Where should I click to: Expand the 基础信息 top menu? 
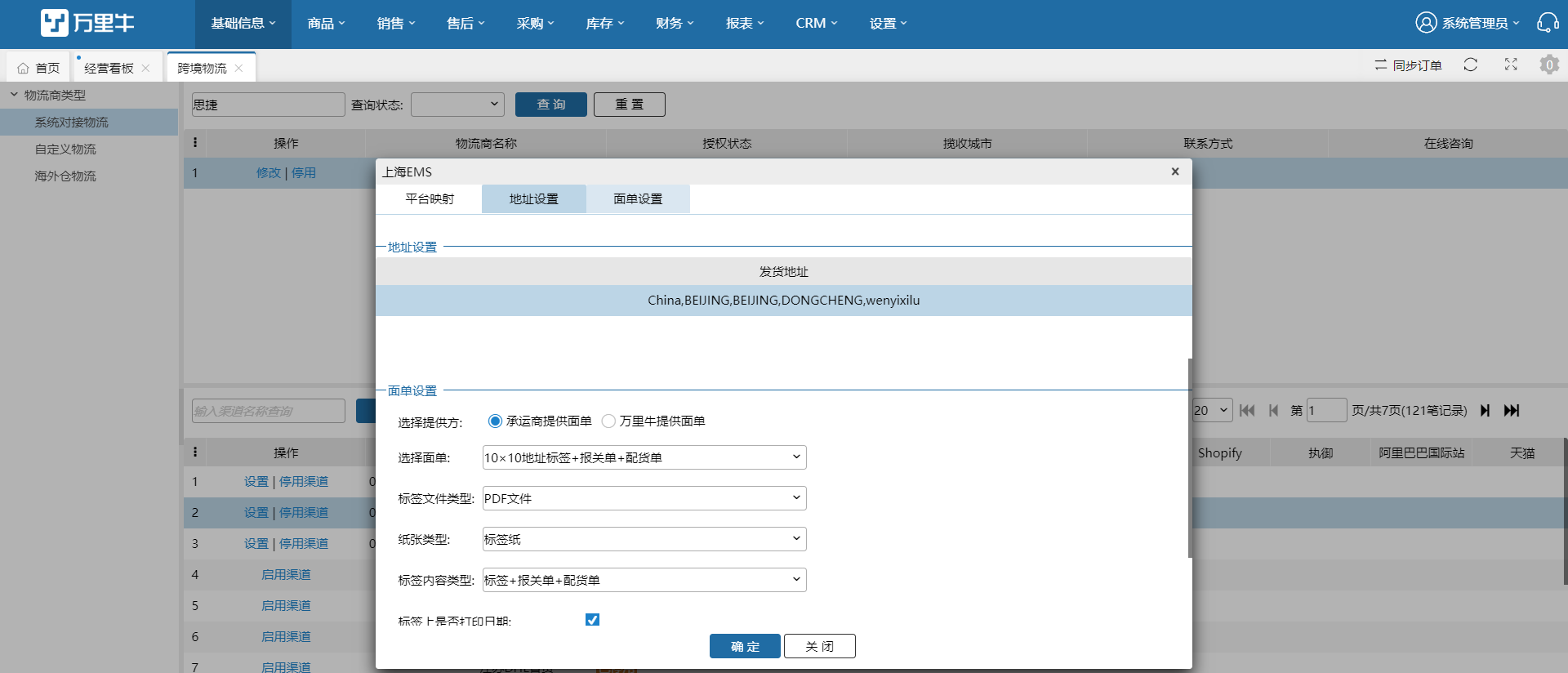tap(243, 24)
